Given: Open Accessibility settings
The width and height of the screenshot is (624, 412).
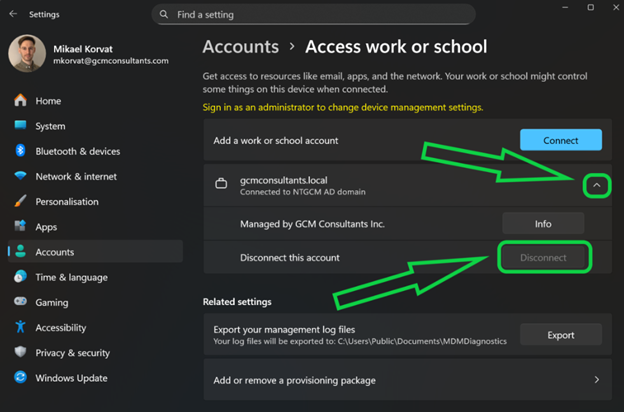Looking at the screenshot, I should (95, 328).
